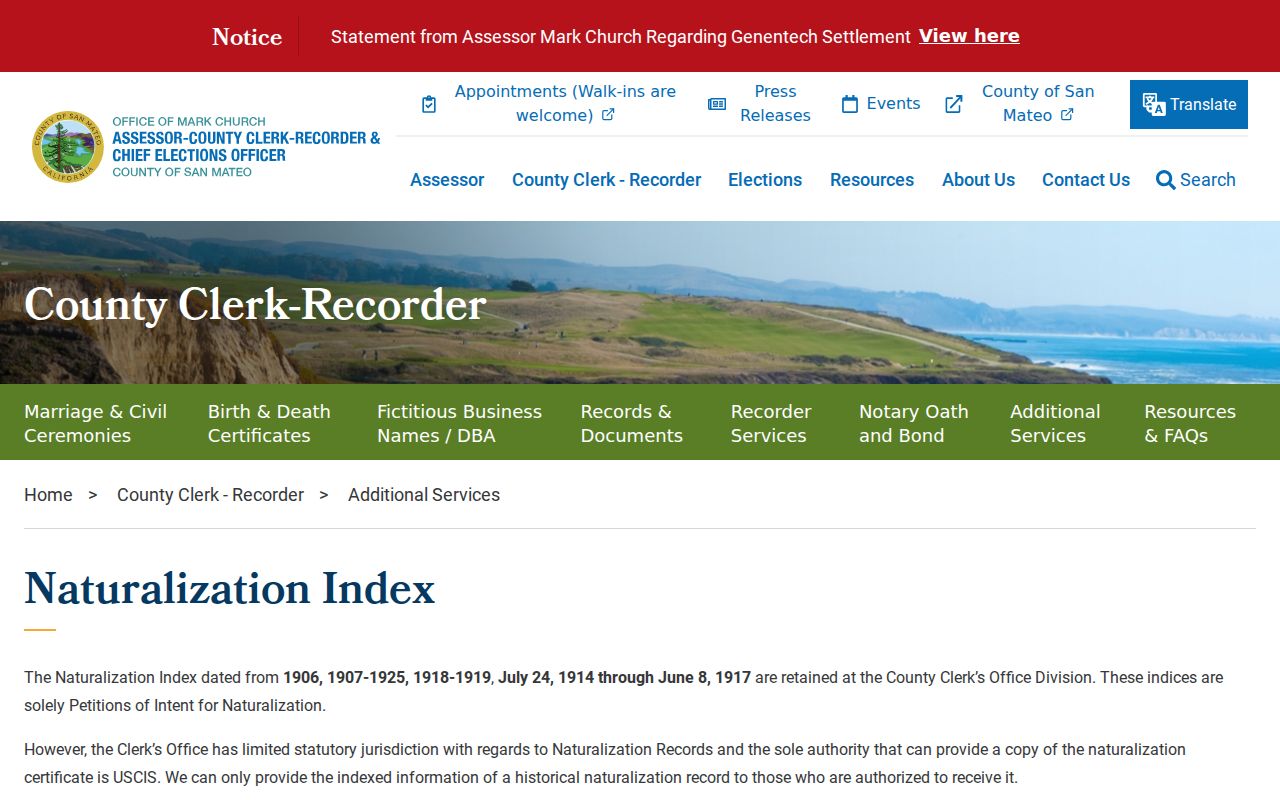Open the Events link

[x=893, y=104]
